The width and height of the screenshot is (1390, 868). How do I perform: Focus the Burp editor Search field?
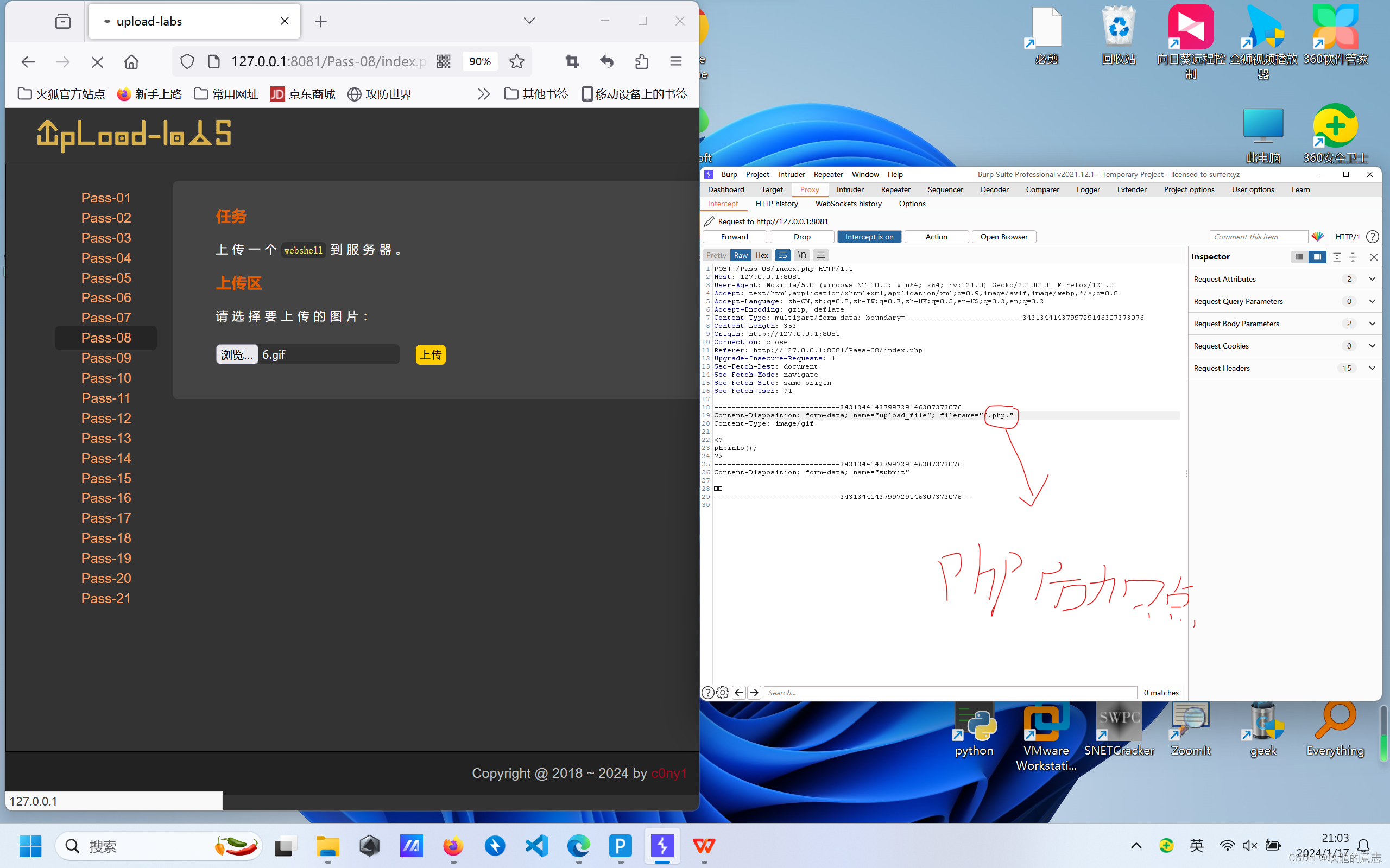click(x=950, y=692)
